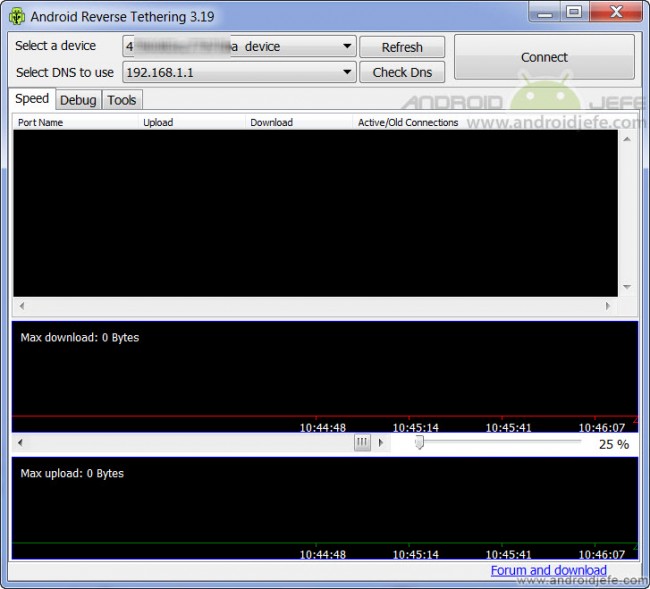
Task: Click the Android Reverse Tethering app icon
Action: point(17,16)
